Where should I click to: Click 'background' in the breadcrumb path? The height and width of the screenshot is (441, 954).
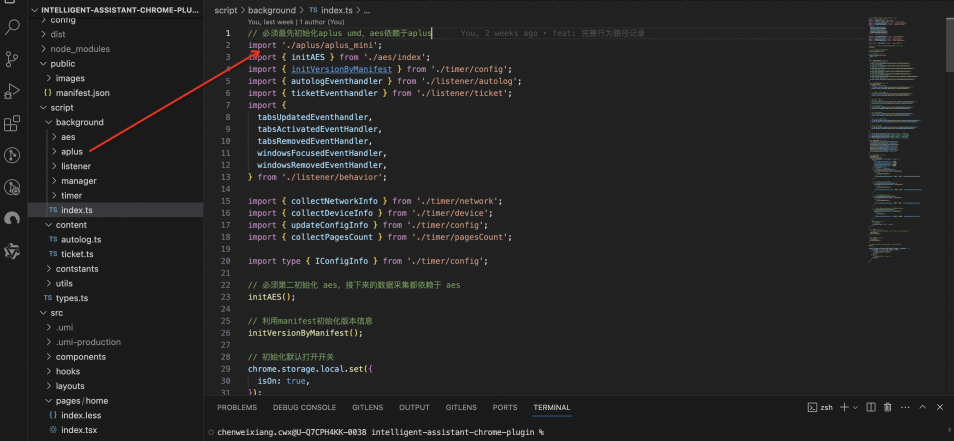coord(271,10)
